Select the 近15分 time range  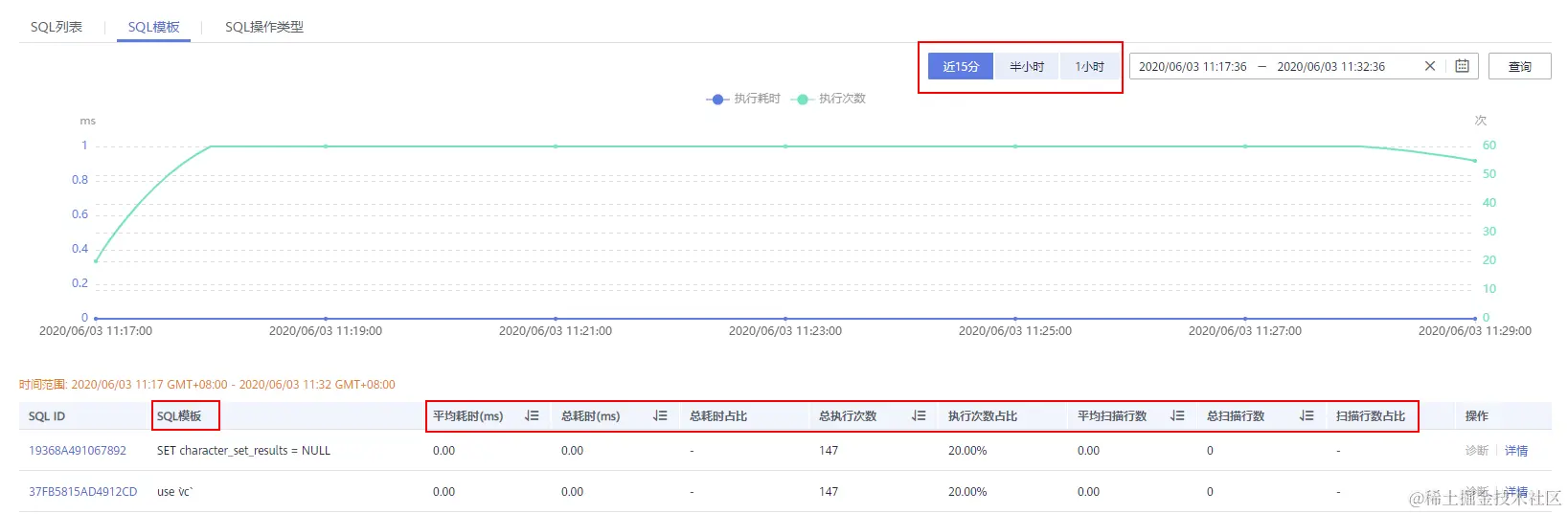(961, 66)
